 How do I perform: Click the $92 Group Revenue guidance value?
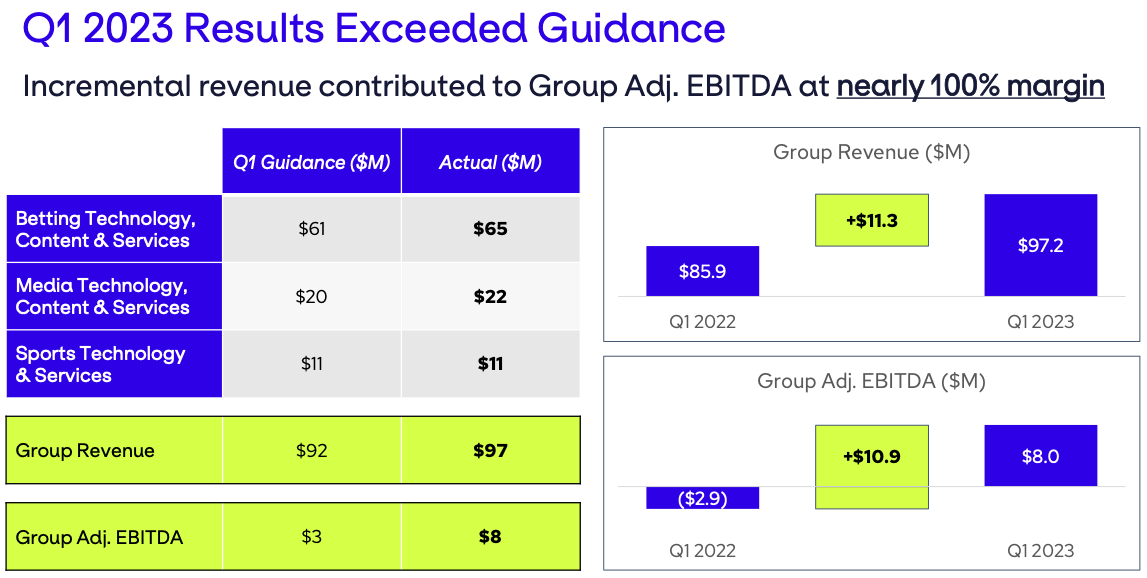tap(311, 451)
